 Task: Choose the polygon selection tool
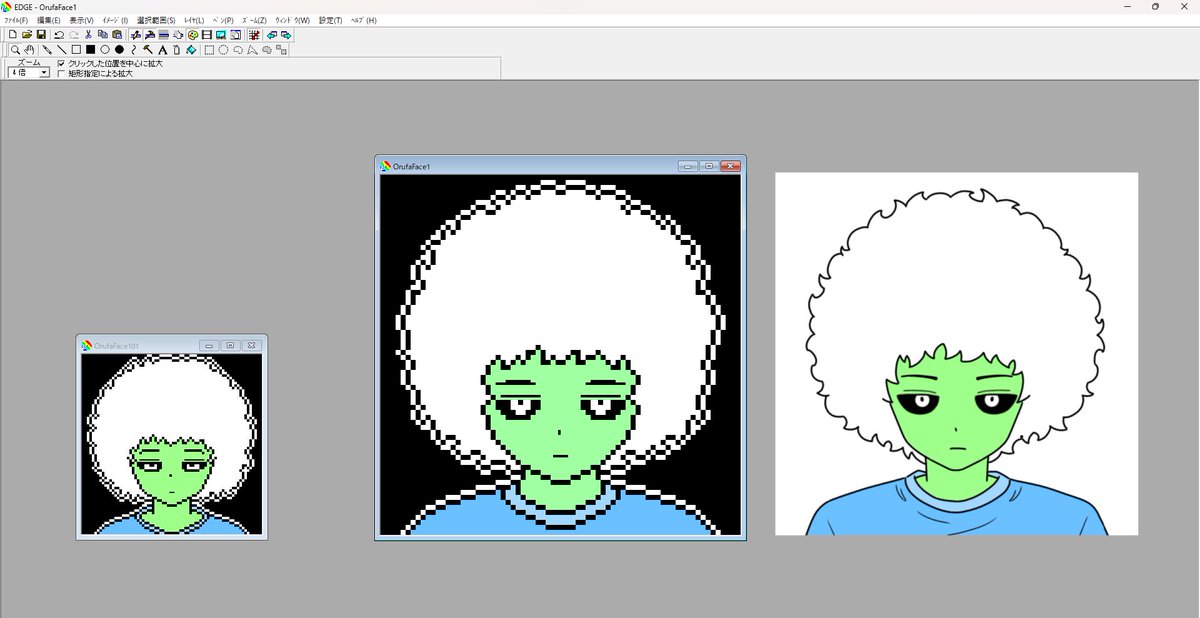tap(251, 50)
